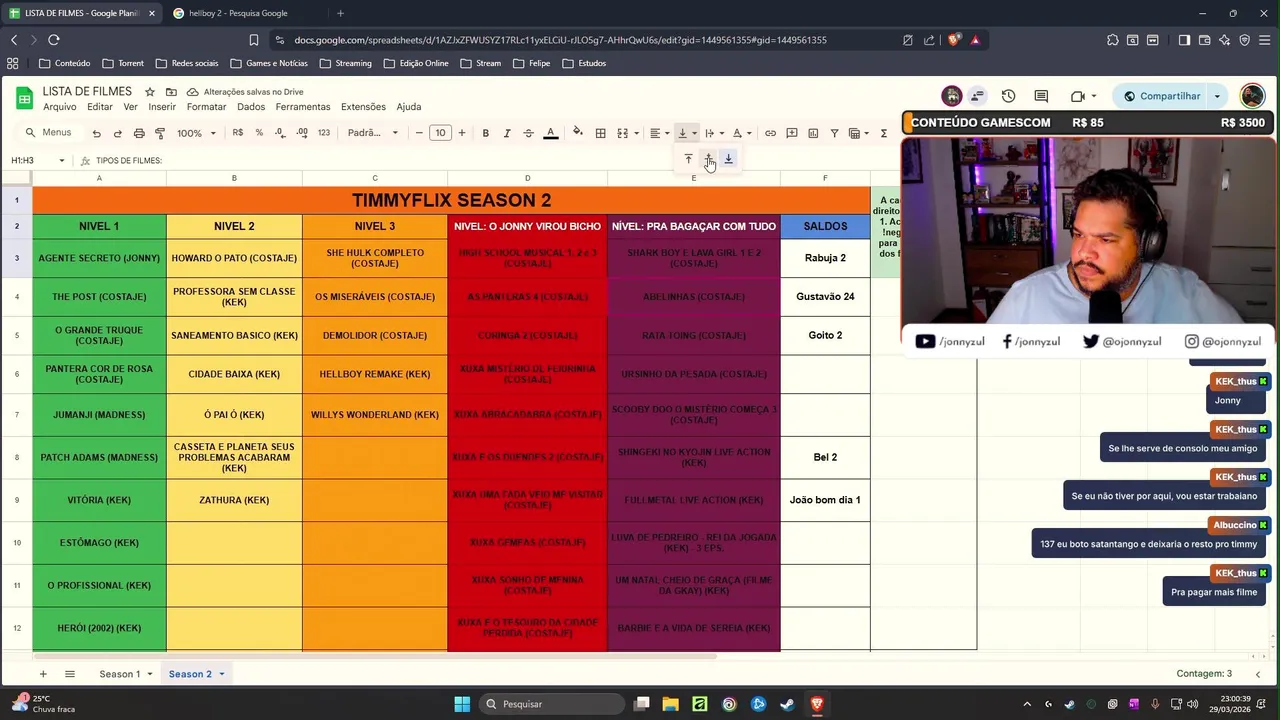Open the fill color bucket picker
Viewport: 1280px width, 720px height.
577,133
